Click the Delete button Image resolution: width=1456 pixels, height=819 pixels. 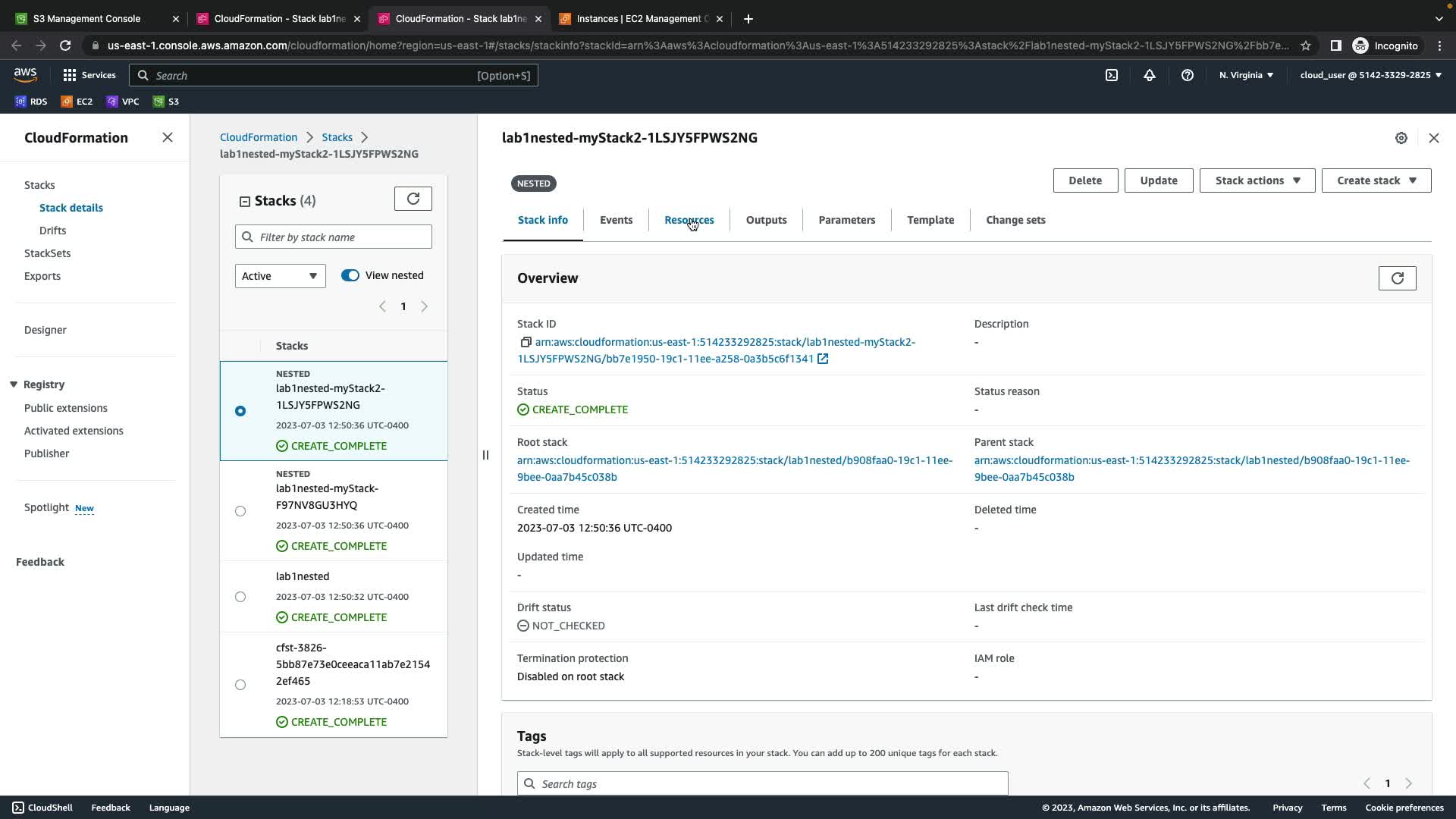[x=1084, y=180]
